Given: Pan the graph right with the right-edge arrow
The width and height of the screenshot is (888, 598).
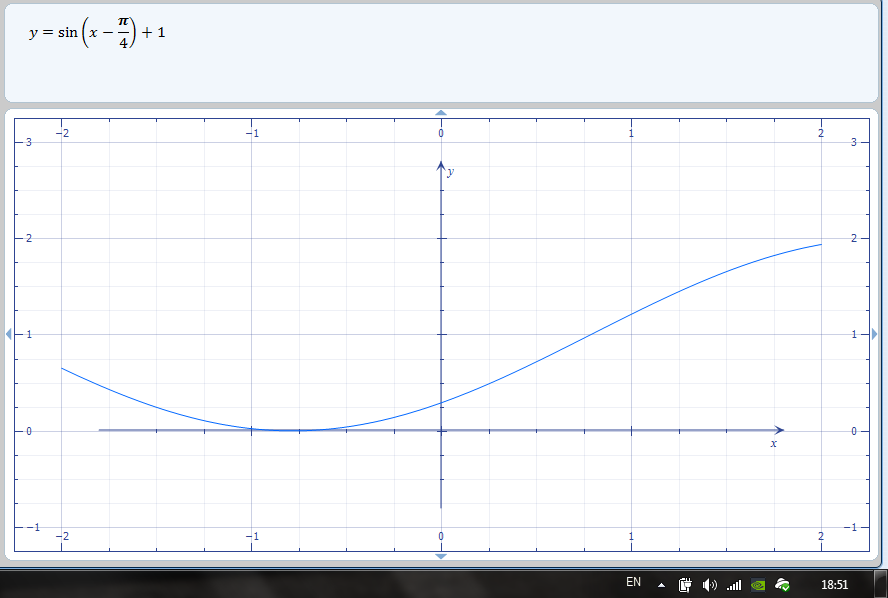Looking at the screenshot, I should coord(874,334).
